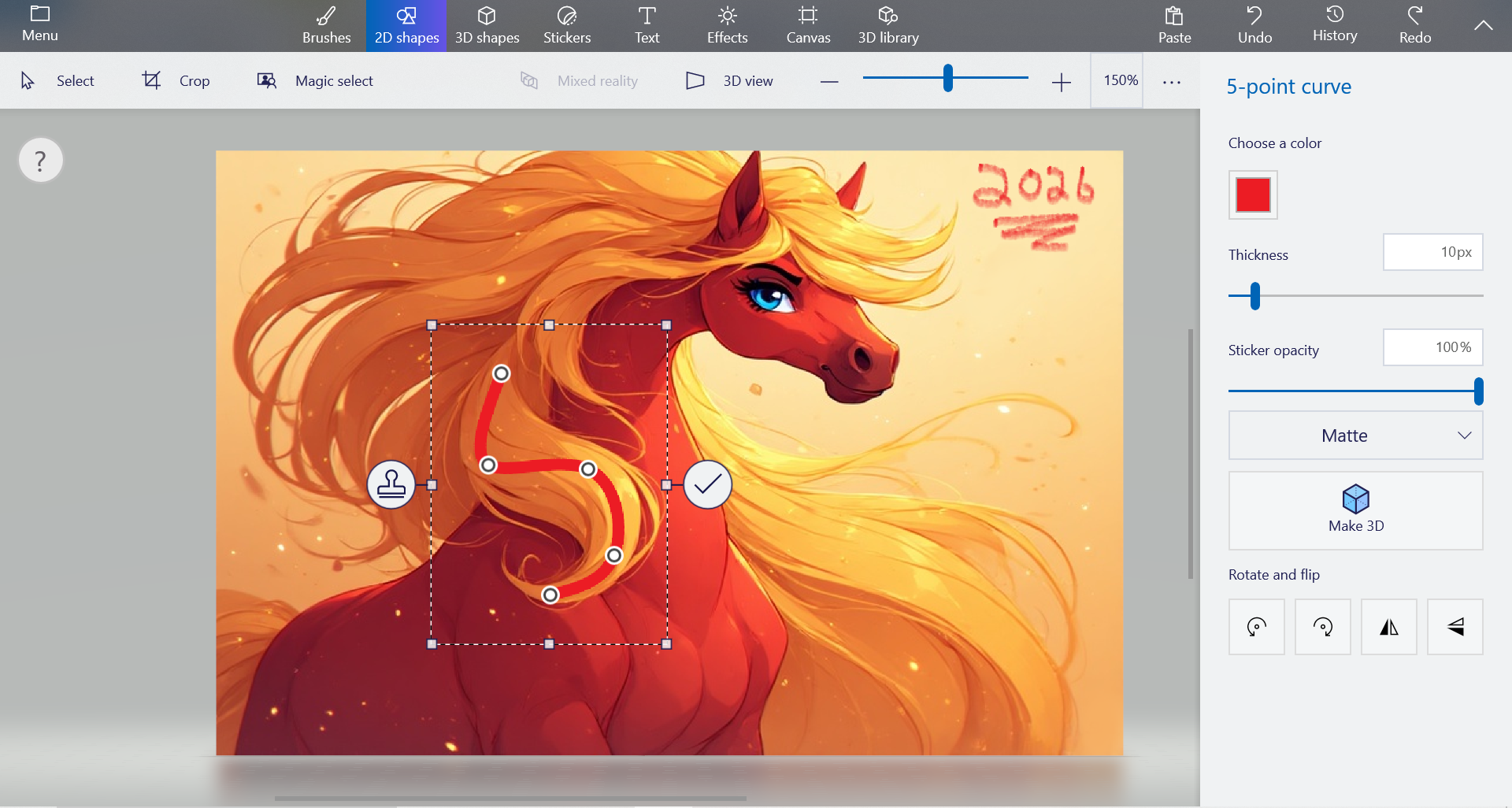This screenshot has width=1512, height=808.
Task: Pick the red color swatch
Action: (x=1252, y=195)
